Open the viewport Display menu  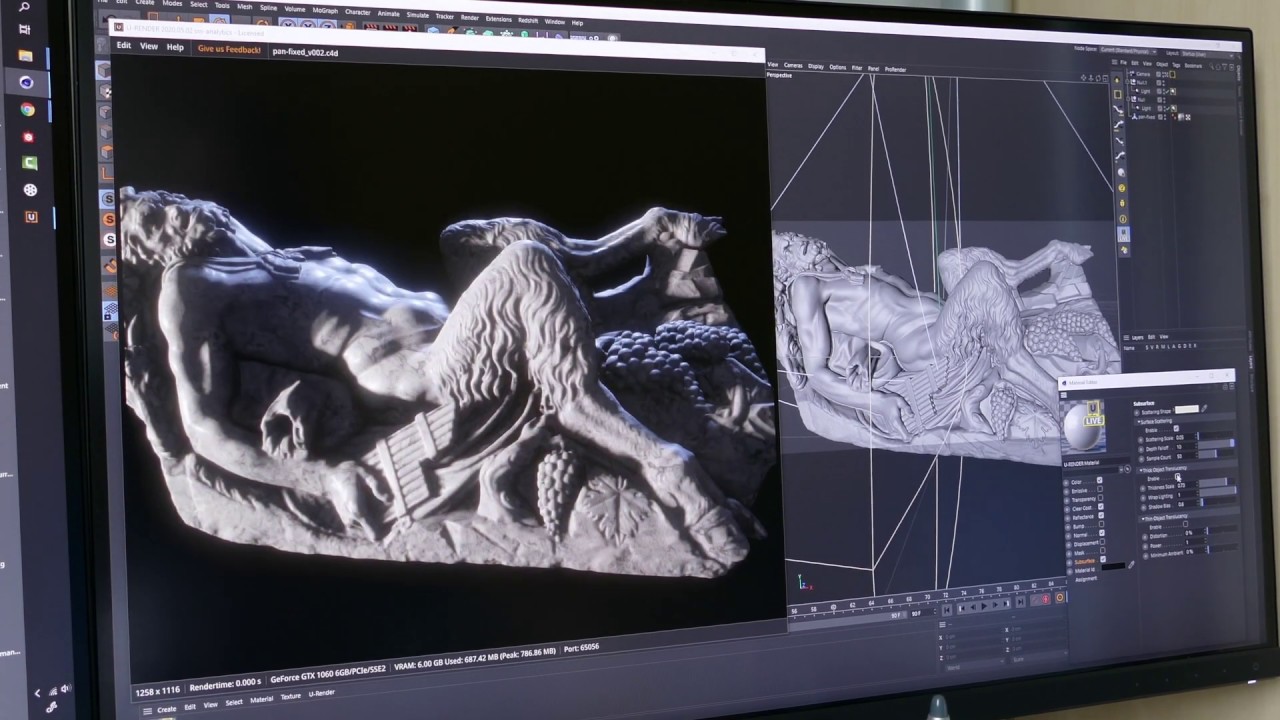816,66
